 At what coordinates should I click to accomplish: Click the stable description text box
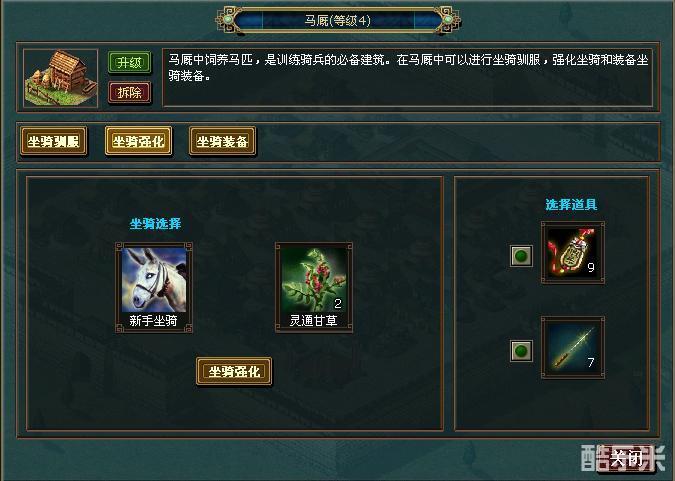pos(407,78)
